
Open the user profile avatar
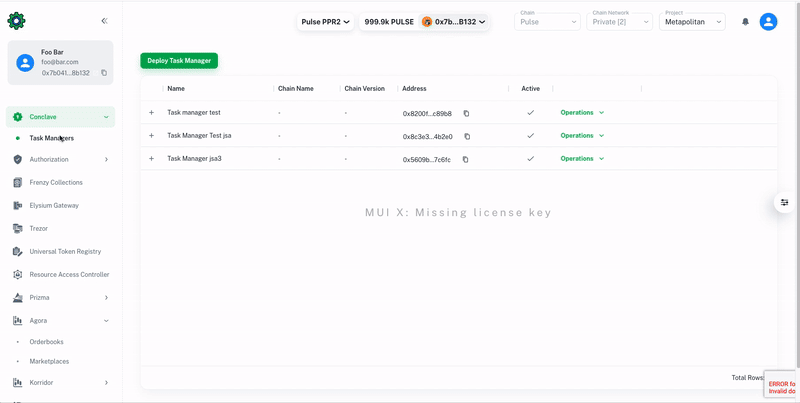click(x=768, y=22)
